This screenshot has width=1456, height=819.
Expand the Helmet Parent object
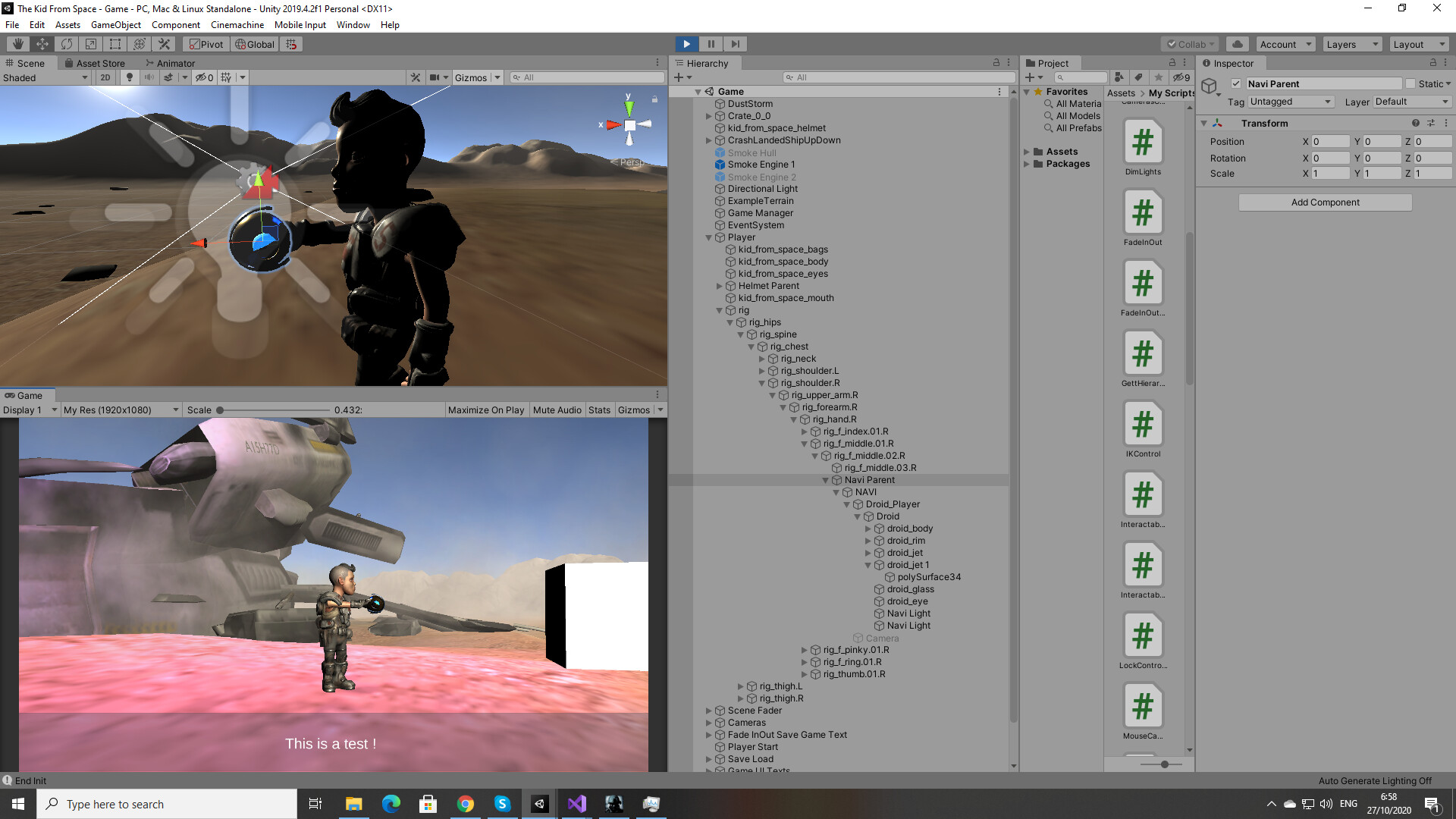point(720,286)
